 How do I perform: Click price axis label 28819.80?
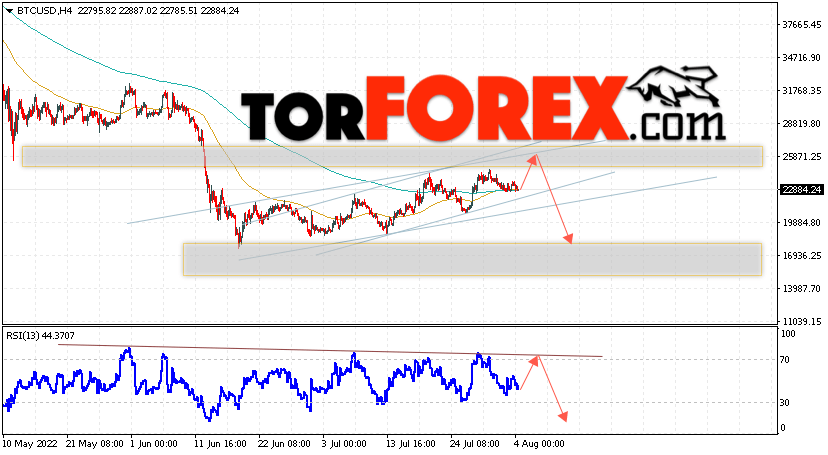click(x=802, y=124)
